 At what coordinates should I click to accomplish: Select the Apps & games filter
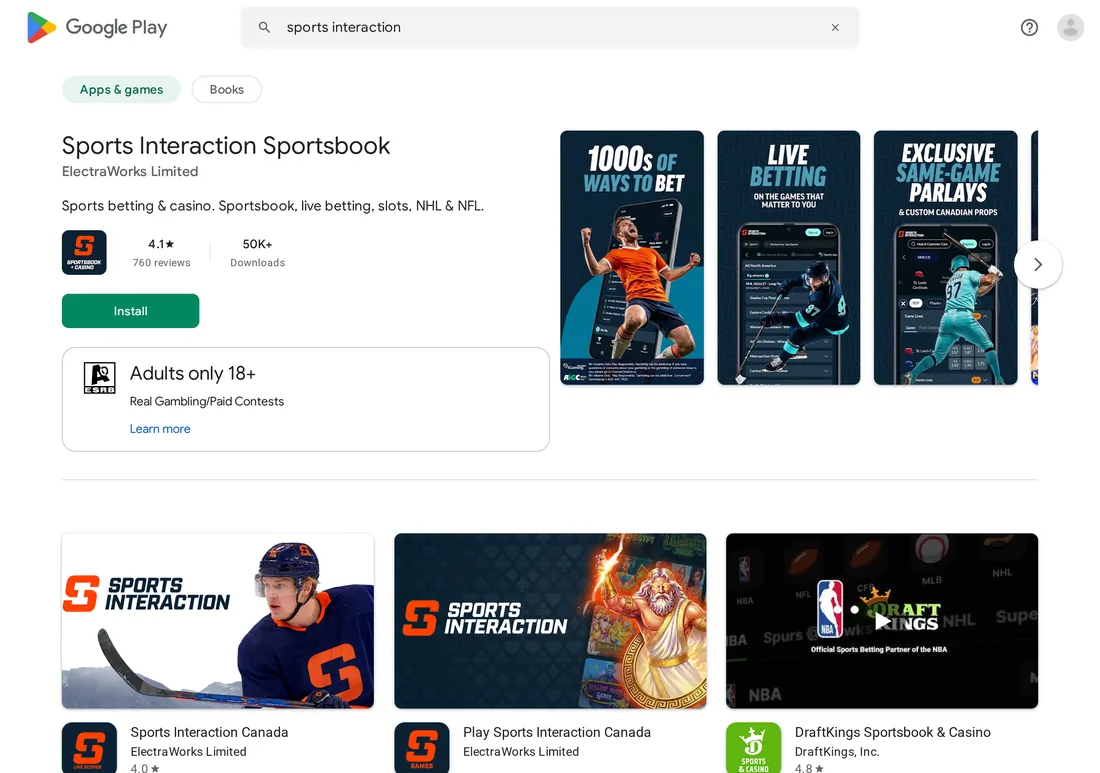[121, 89]
